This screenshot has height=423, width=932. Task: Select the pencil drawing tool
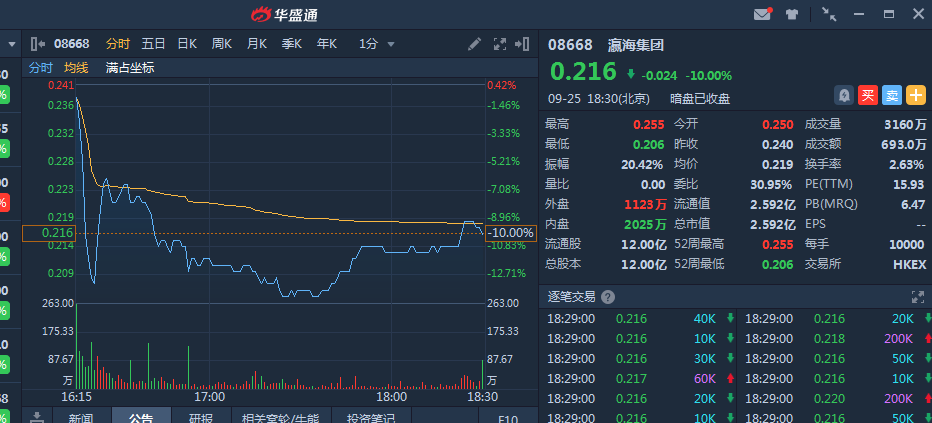(x=474, y=43)
